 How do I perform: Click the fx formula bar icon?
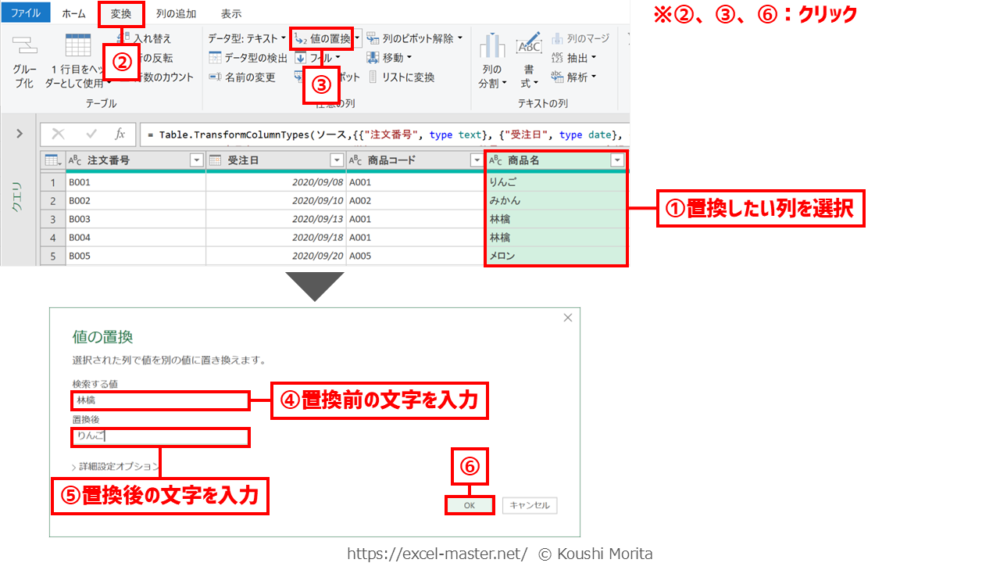click(120, 133)
